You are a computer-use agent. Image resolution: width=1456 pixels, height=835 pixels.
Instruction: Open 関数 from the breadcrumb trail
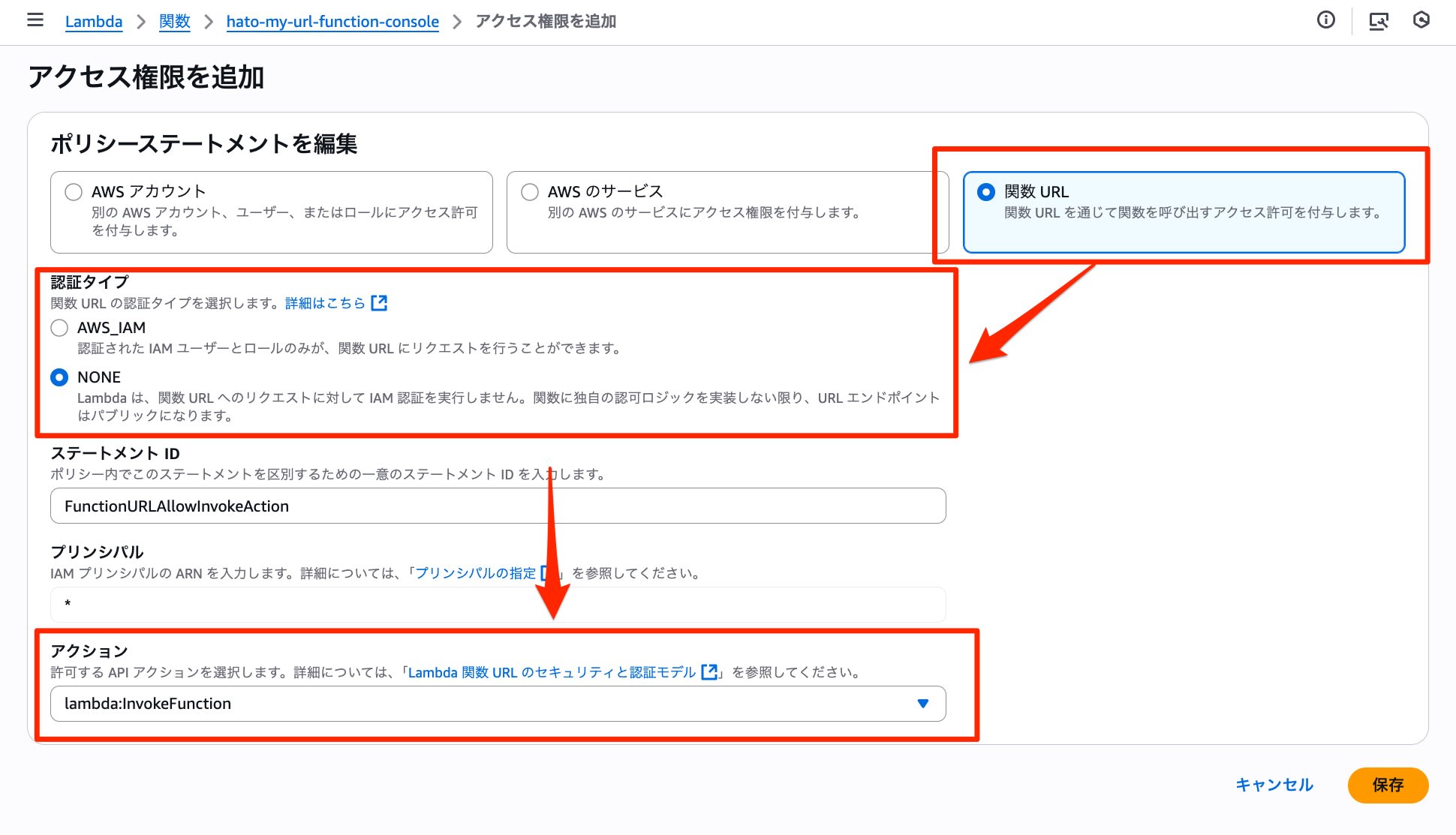pyautogui.click(x=174, y=22)
